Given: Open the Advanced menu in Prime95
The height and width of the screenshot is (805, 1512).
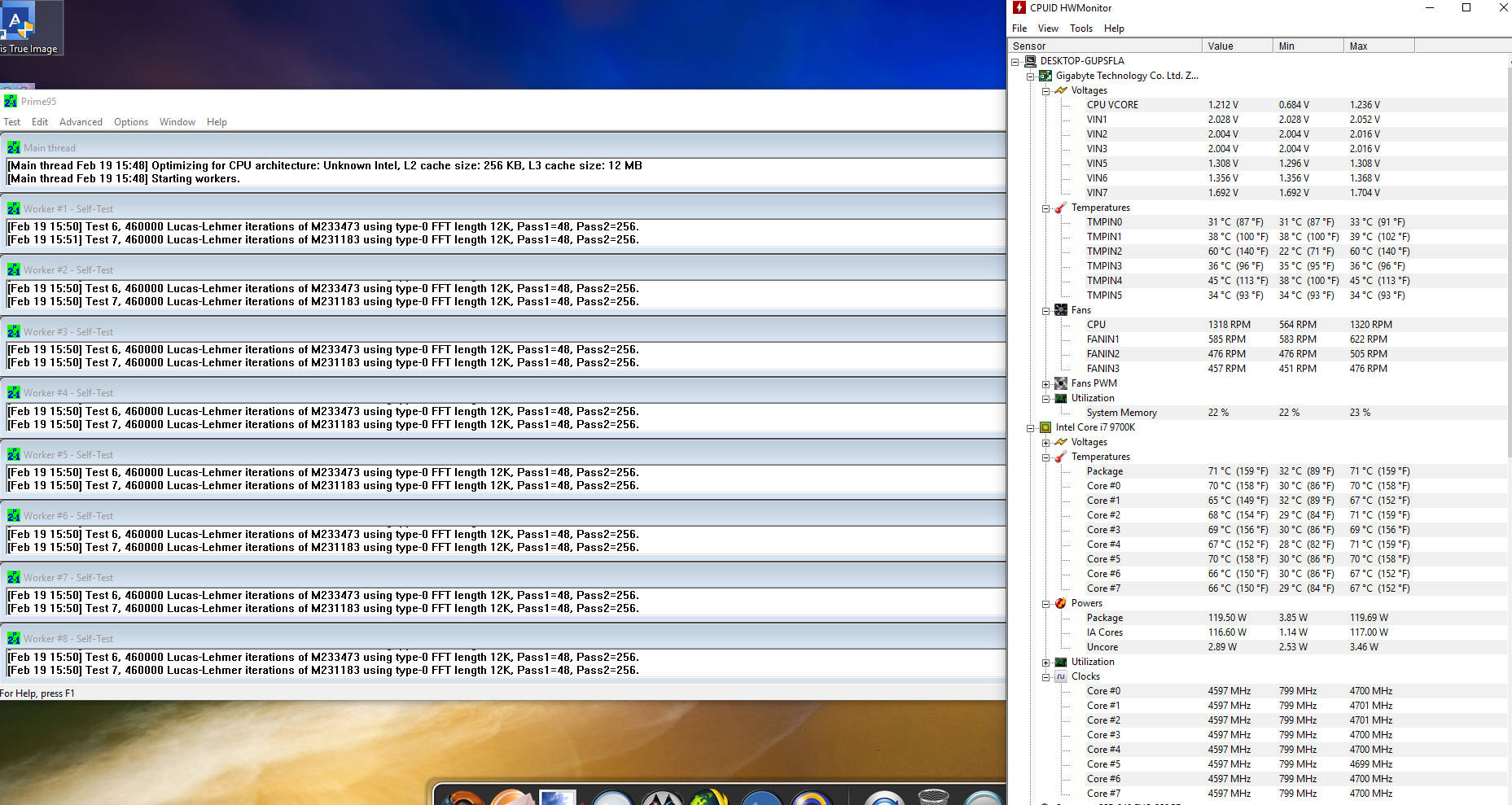Looking at the screenshot, I should coord(81,122).
